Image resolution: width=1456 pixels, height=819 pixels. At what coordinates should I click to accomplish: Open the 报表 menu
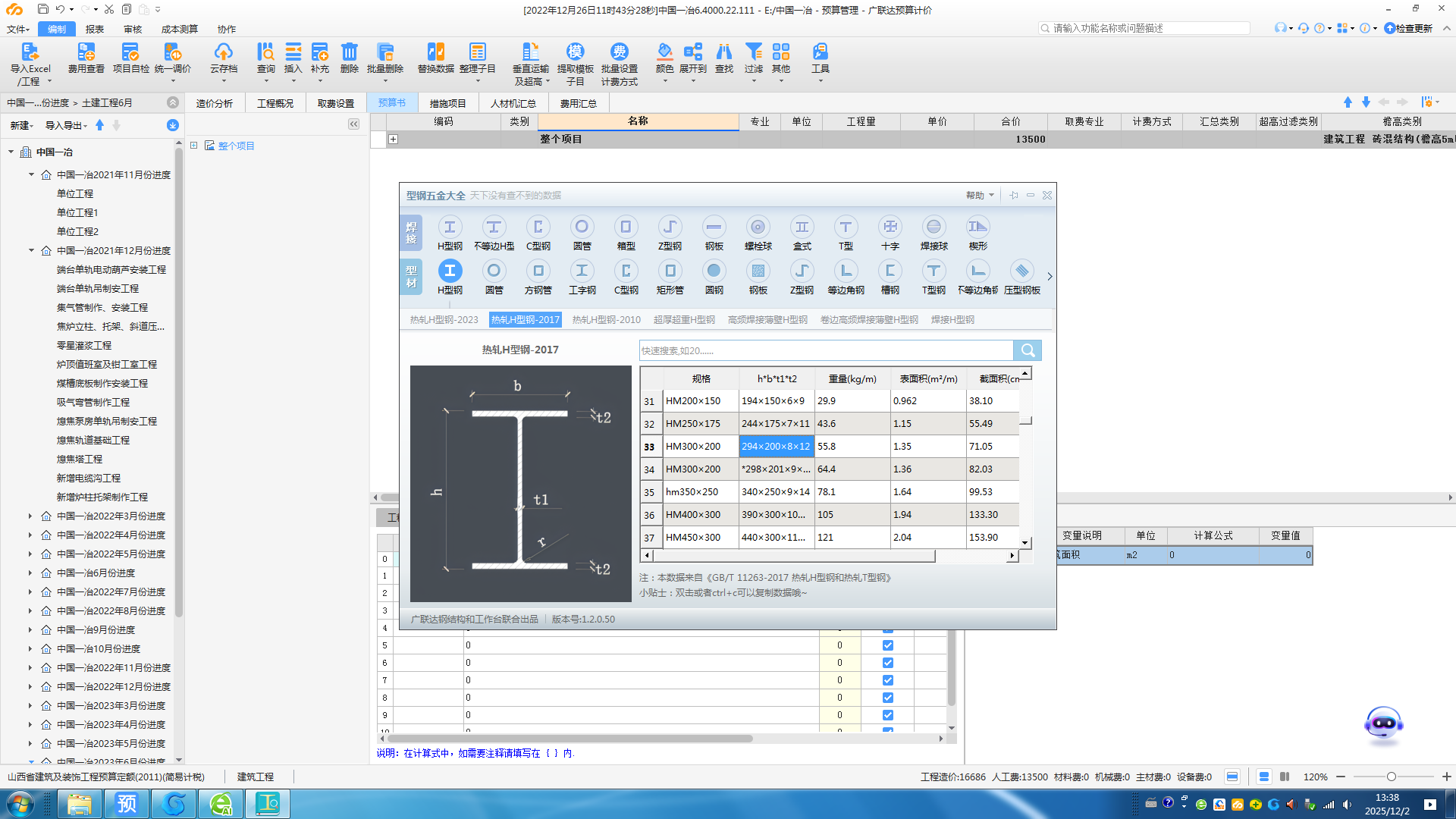(95, 29)
